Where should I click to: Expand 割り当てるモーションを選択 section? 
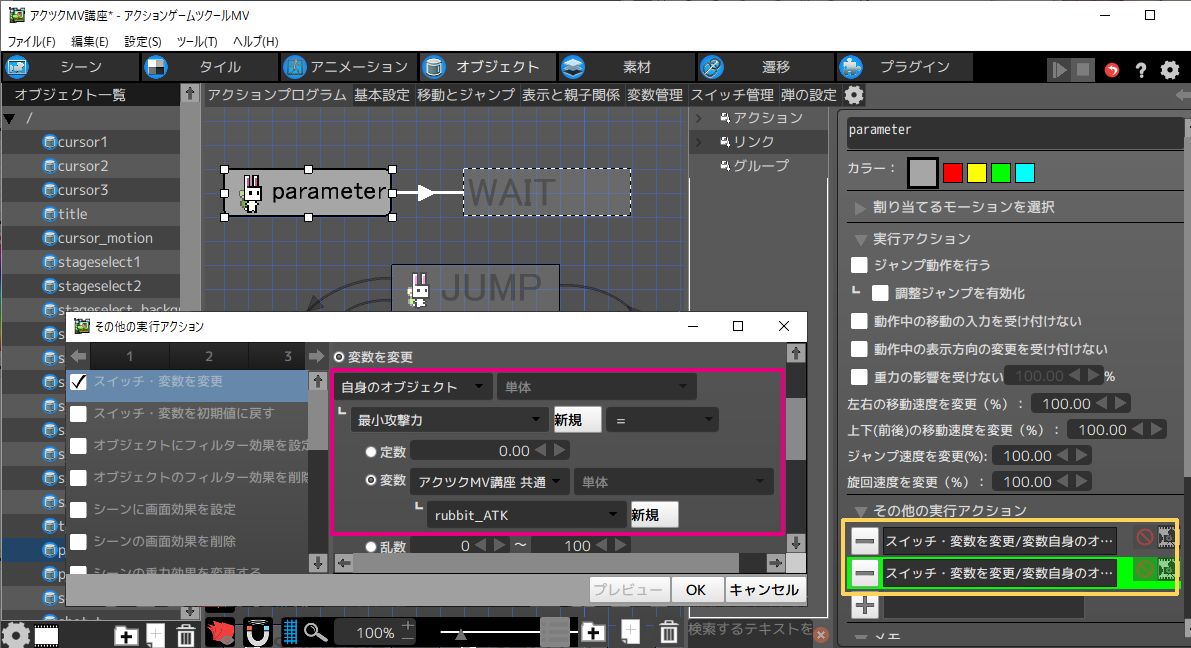[x=860, y=207]
